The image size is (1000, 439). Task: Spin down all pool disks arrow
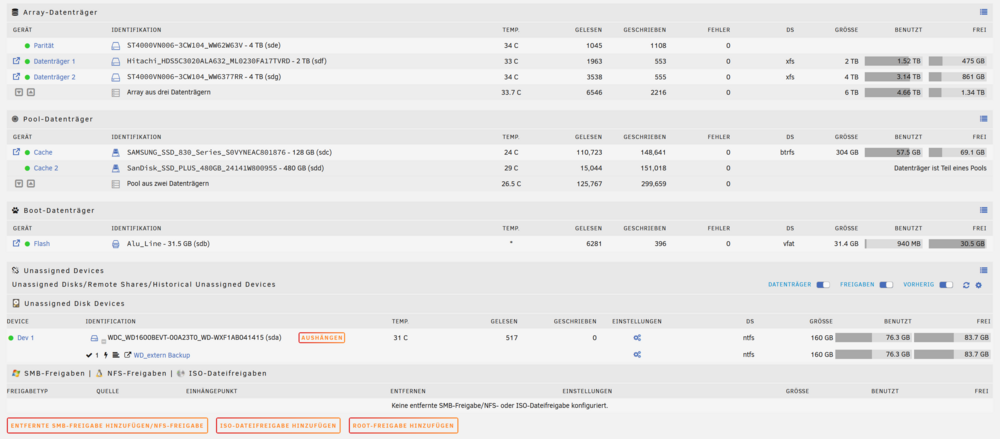click(x=18, y=183)
